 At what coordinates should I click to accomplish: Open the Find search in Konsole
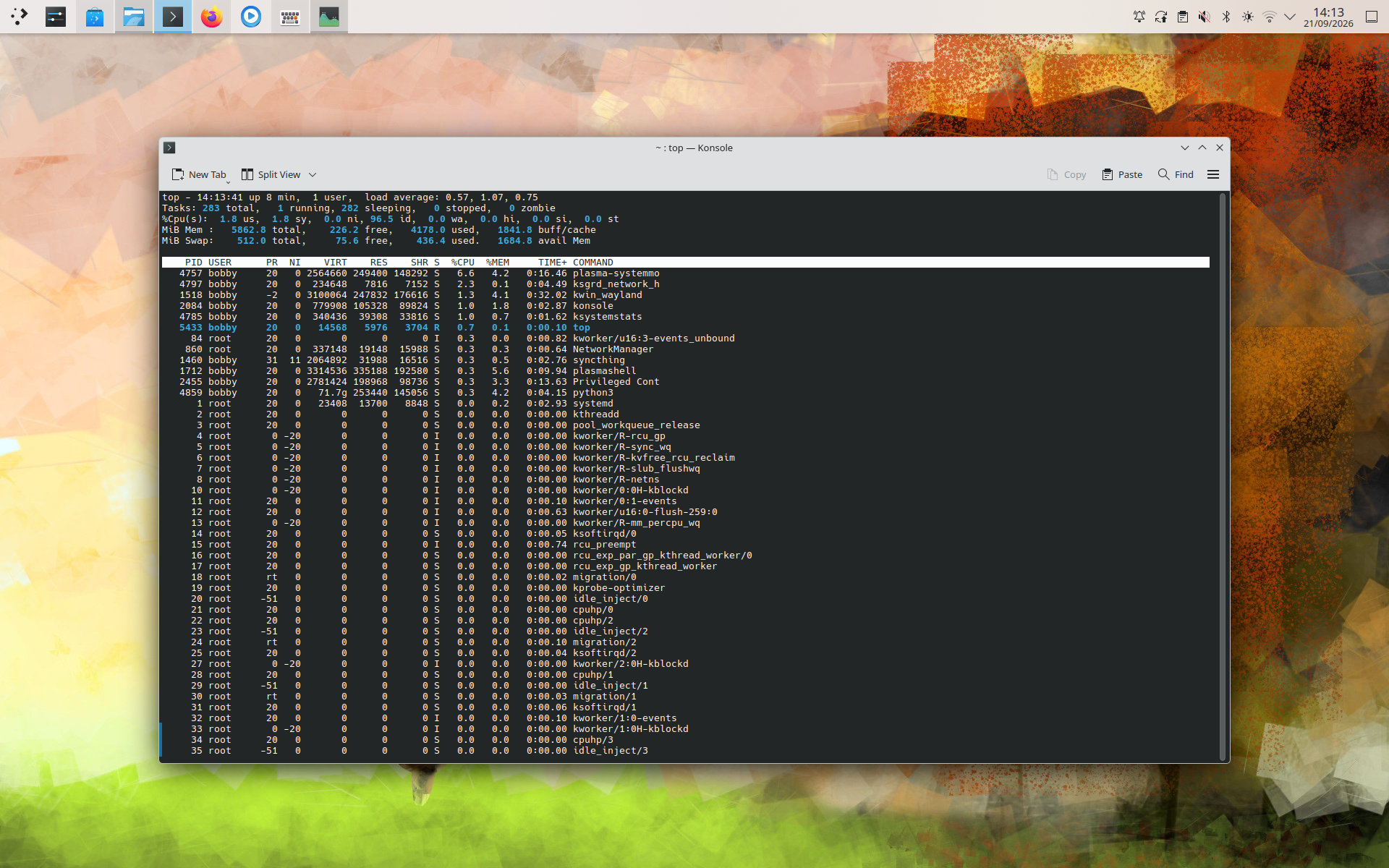coord(1176,174)
